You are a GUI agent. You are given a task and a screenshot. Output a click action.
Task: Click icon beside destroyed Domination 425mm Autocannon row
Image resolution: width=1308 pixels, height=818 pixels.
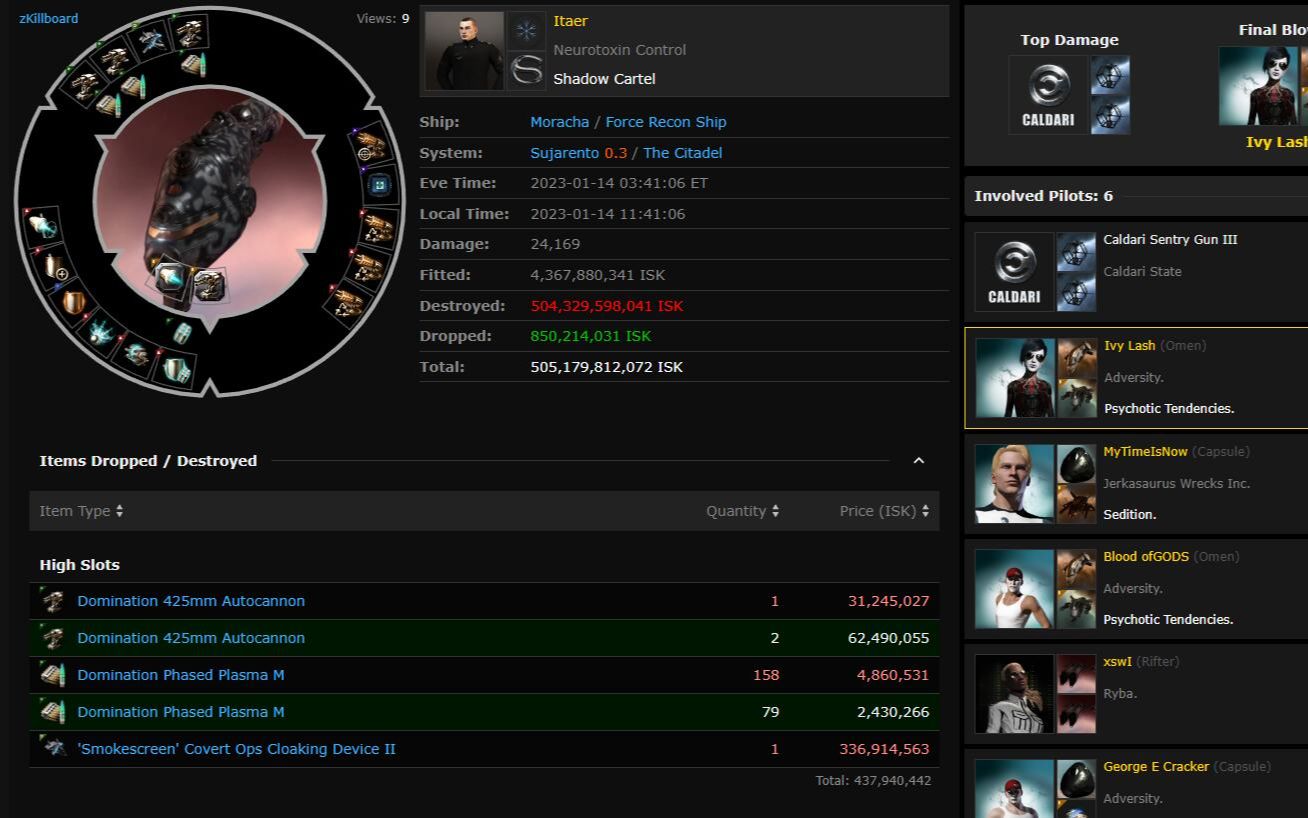pos(53,601)
